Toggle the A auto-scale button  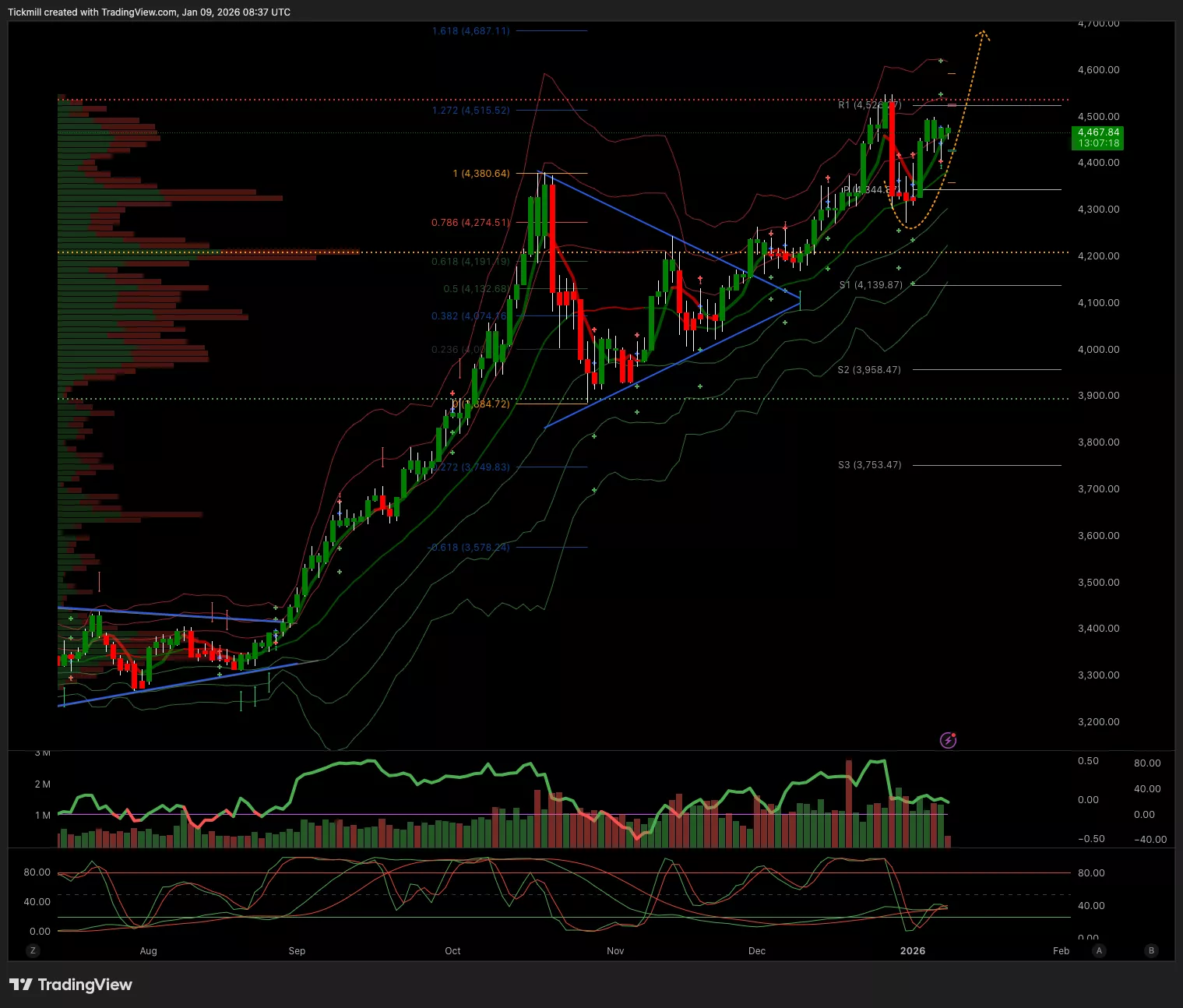tap(1099, 950)
